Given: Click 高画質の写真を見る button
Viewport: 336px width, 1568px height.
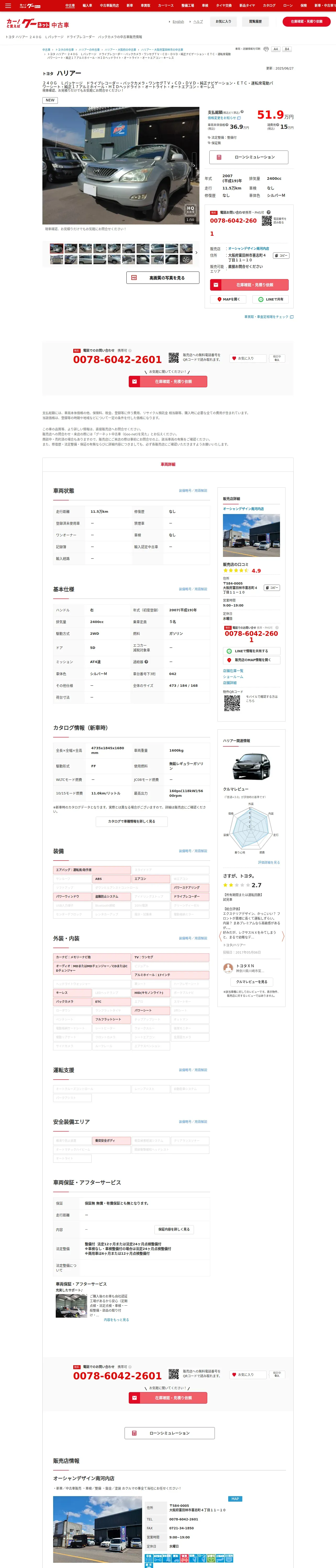Looking at the screenshot, I should pos(163,278).
